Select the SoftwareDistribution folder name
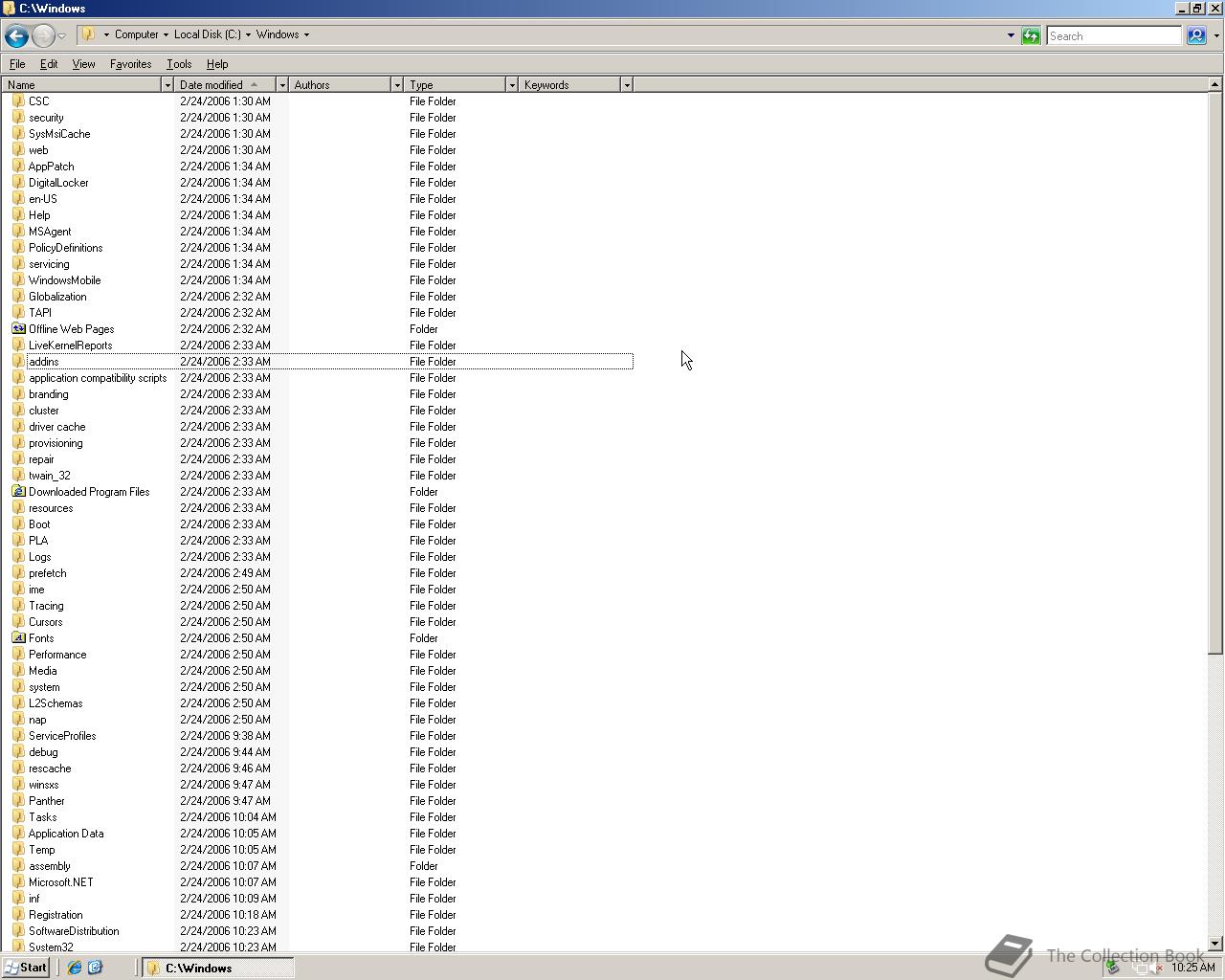 (74, 931)
